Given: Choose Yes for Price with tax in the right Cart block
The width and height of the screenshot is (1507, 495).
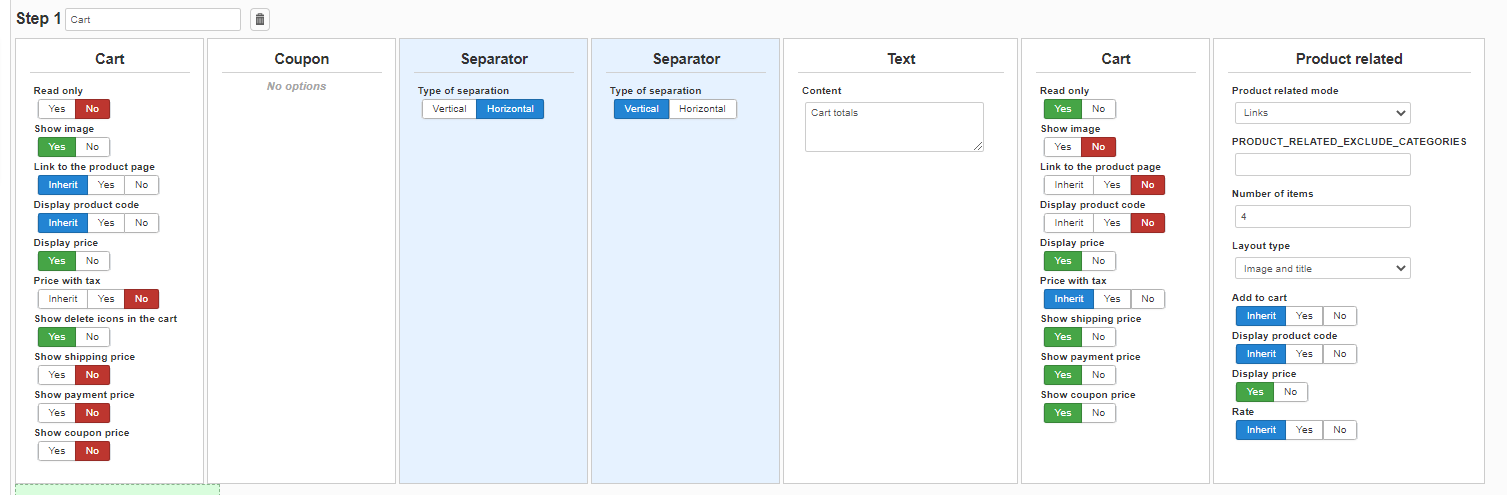Looking at the screenshot, I should click(1112, 299).
